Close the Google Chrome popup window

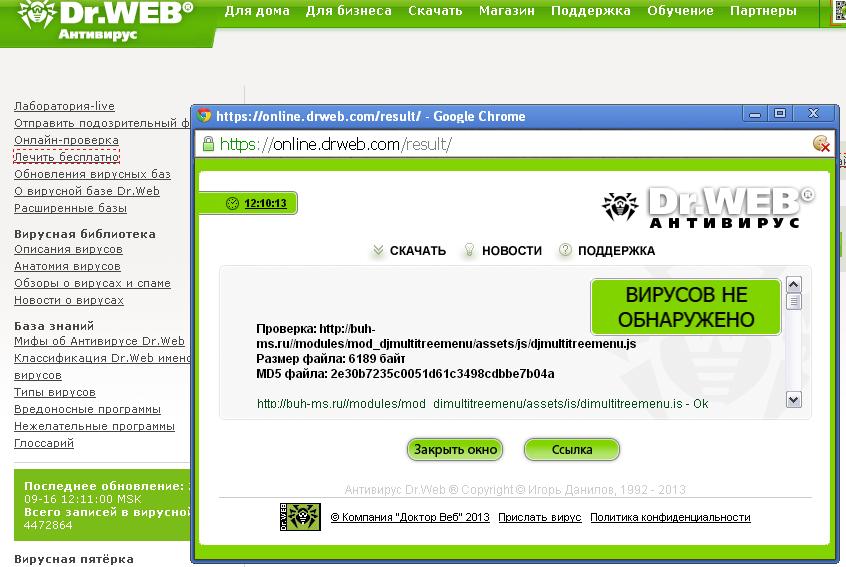pos(813,114)
